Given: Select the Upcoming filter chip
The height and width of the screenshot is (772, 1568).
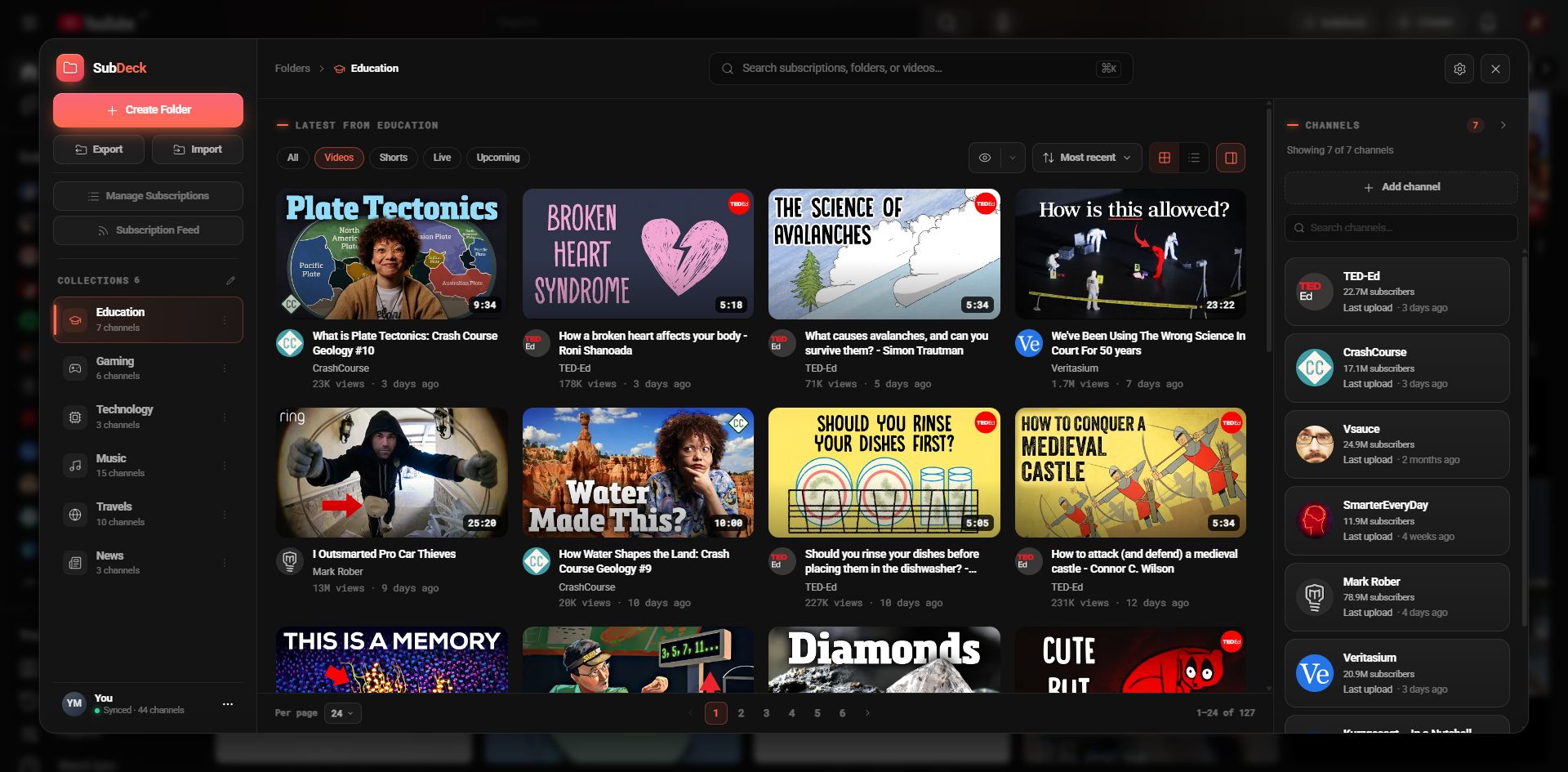Looking at the screenshot, I should pyautogui.click(x=498, y=158).
